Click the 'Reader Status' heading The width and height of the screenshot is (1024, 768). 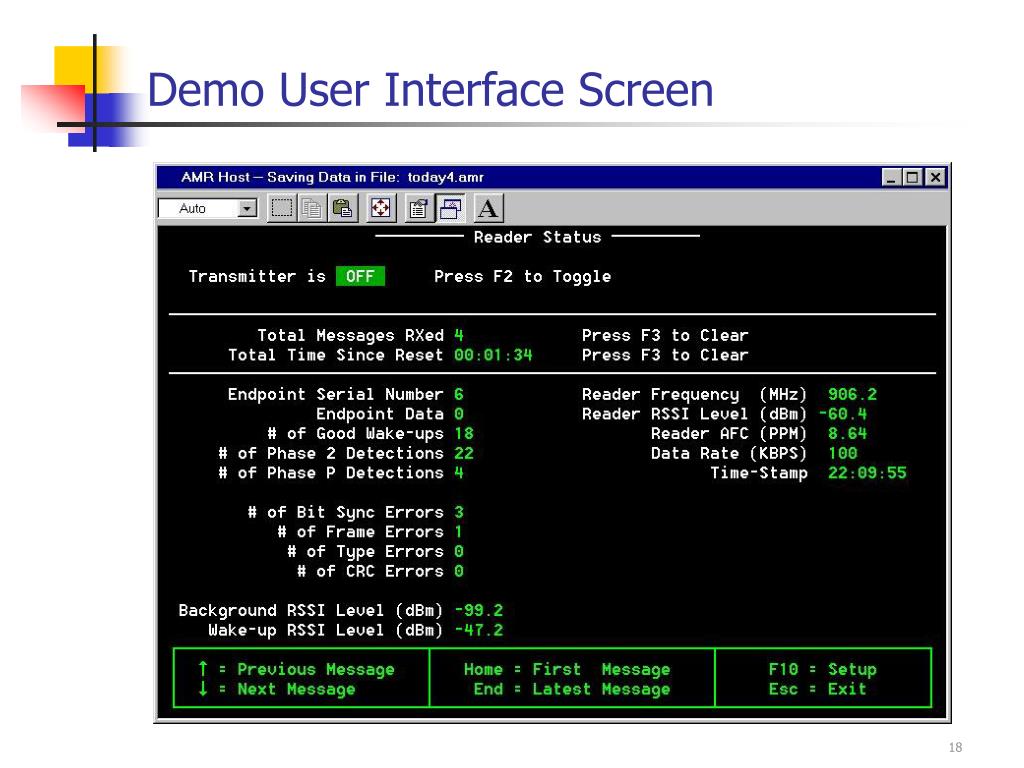point(537,237)
